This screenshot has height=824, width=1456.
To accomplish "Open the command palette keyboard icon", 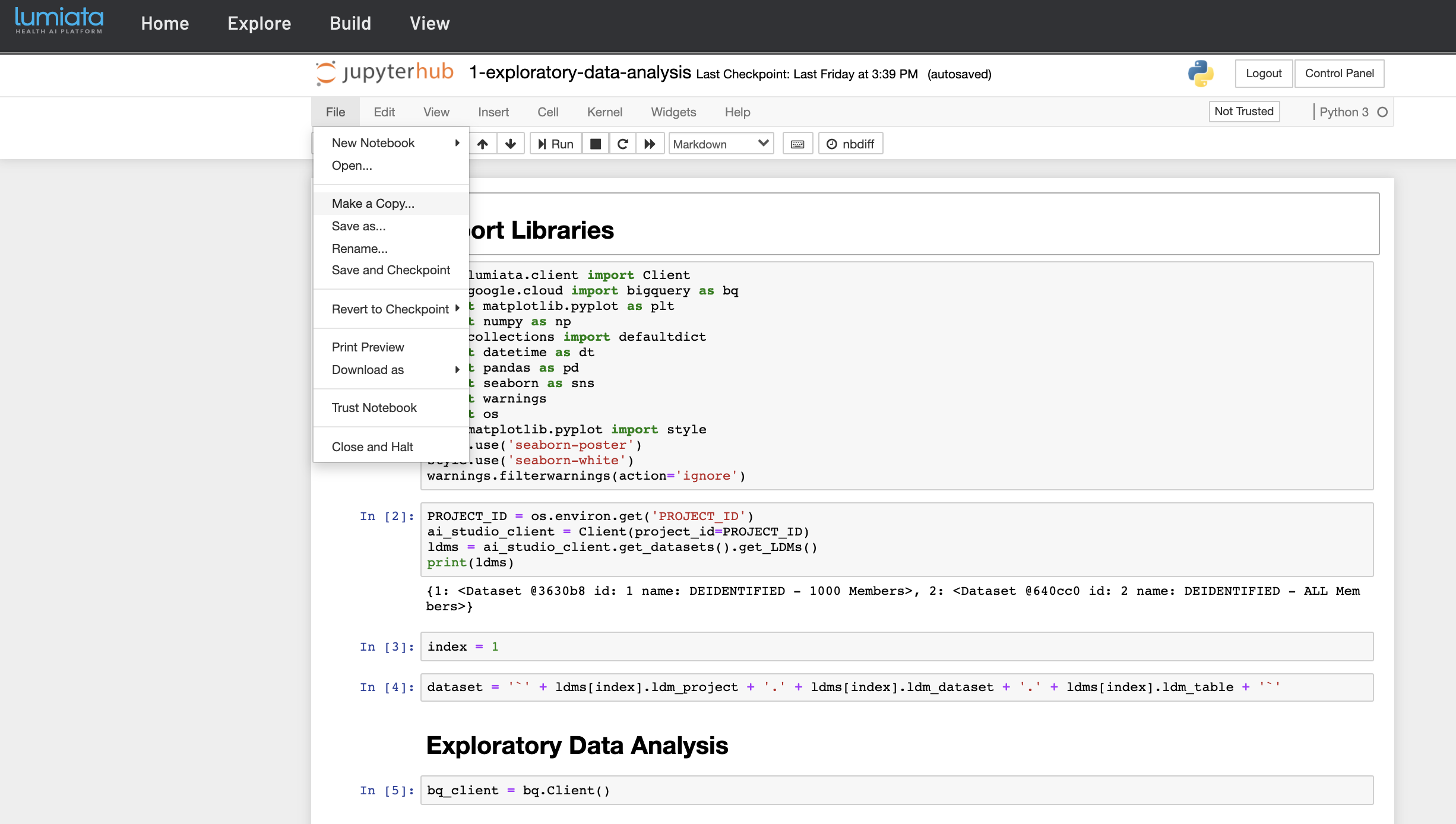I will pyautogui.click(x=797, y=144).
